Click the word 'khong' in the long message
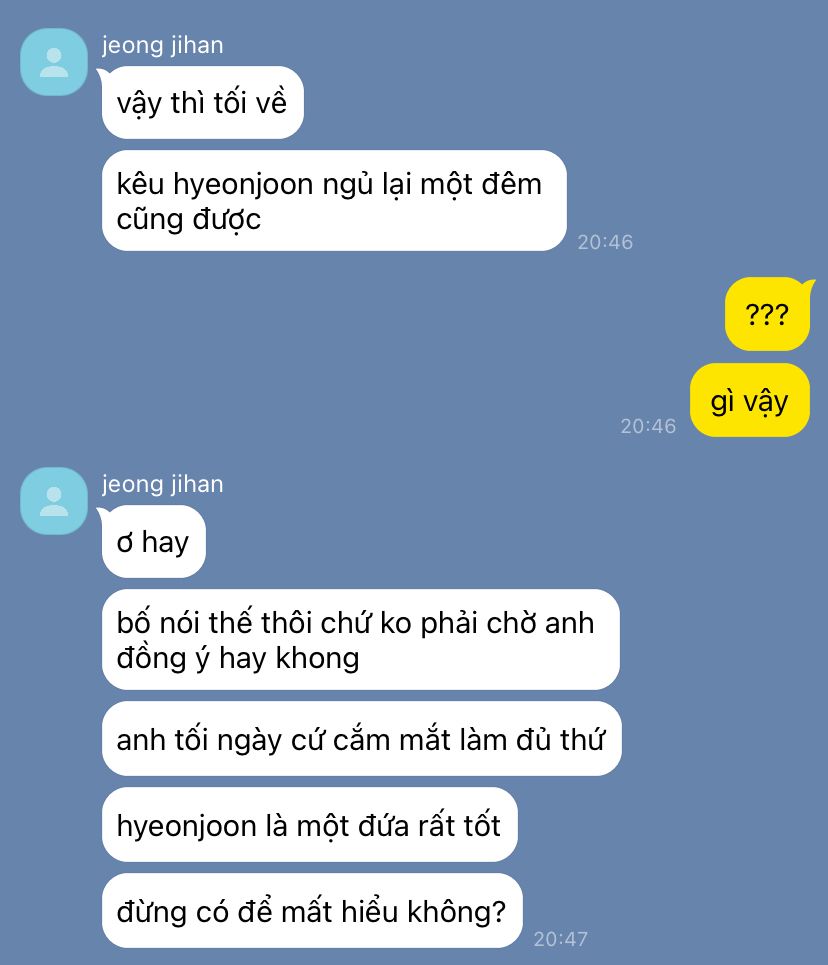Image resolution: width=828 pixels, height=965 pixels. click(x=318, y=660)
